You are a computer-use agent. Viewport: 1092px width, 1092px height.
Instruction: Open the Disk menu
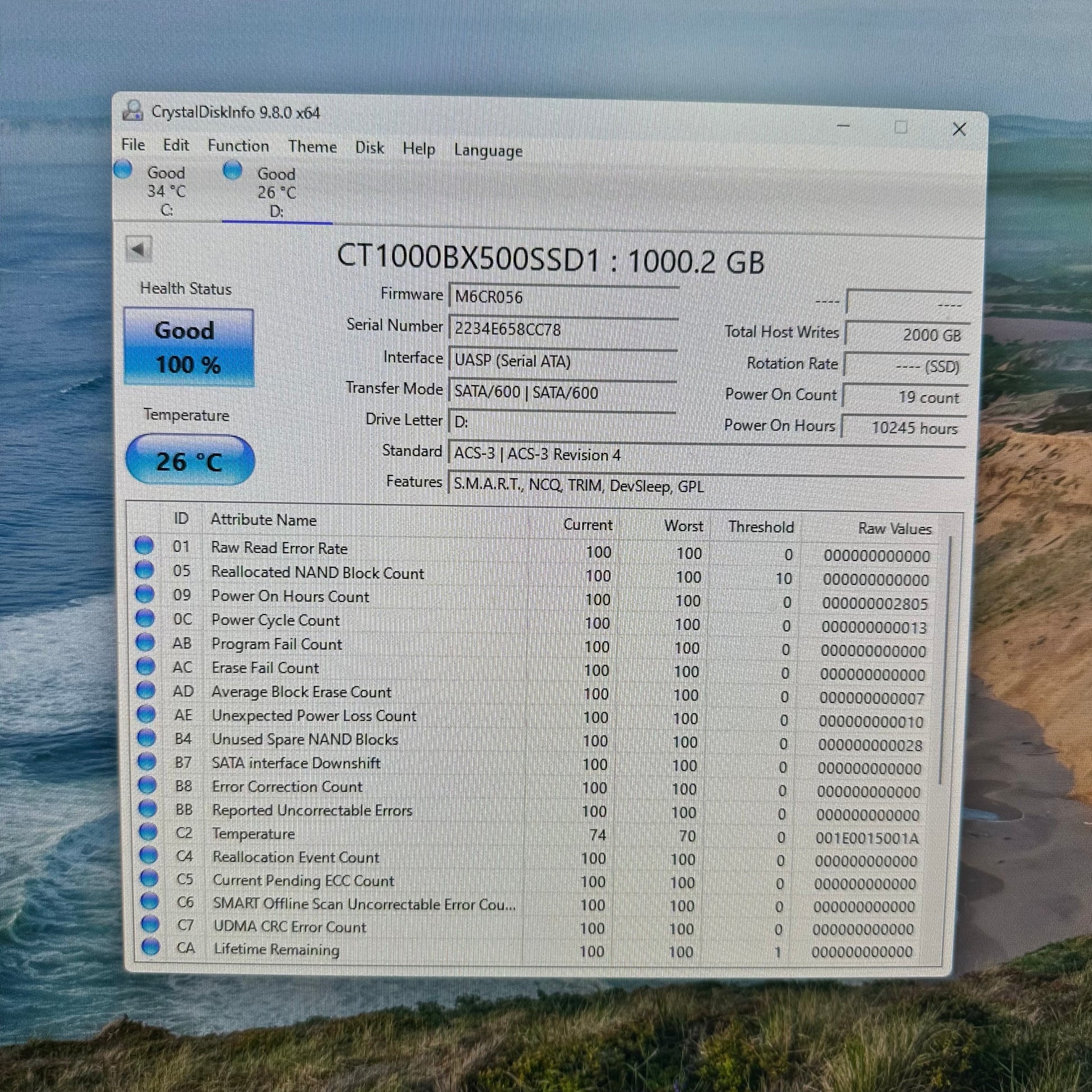pos(370,148)
